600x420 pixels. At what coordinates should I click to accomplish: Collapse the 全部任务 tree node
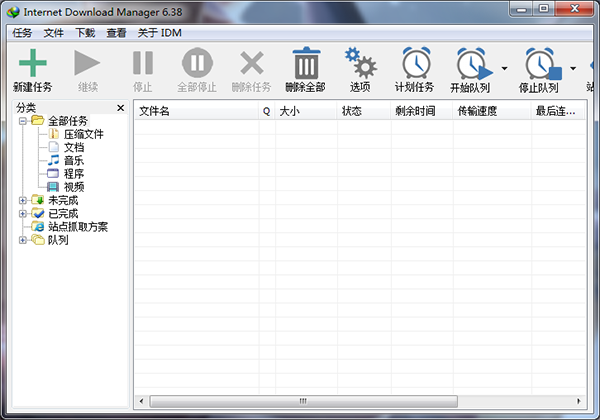[x=23, y=121]
